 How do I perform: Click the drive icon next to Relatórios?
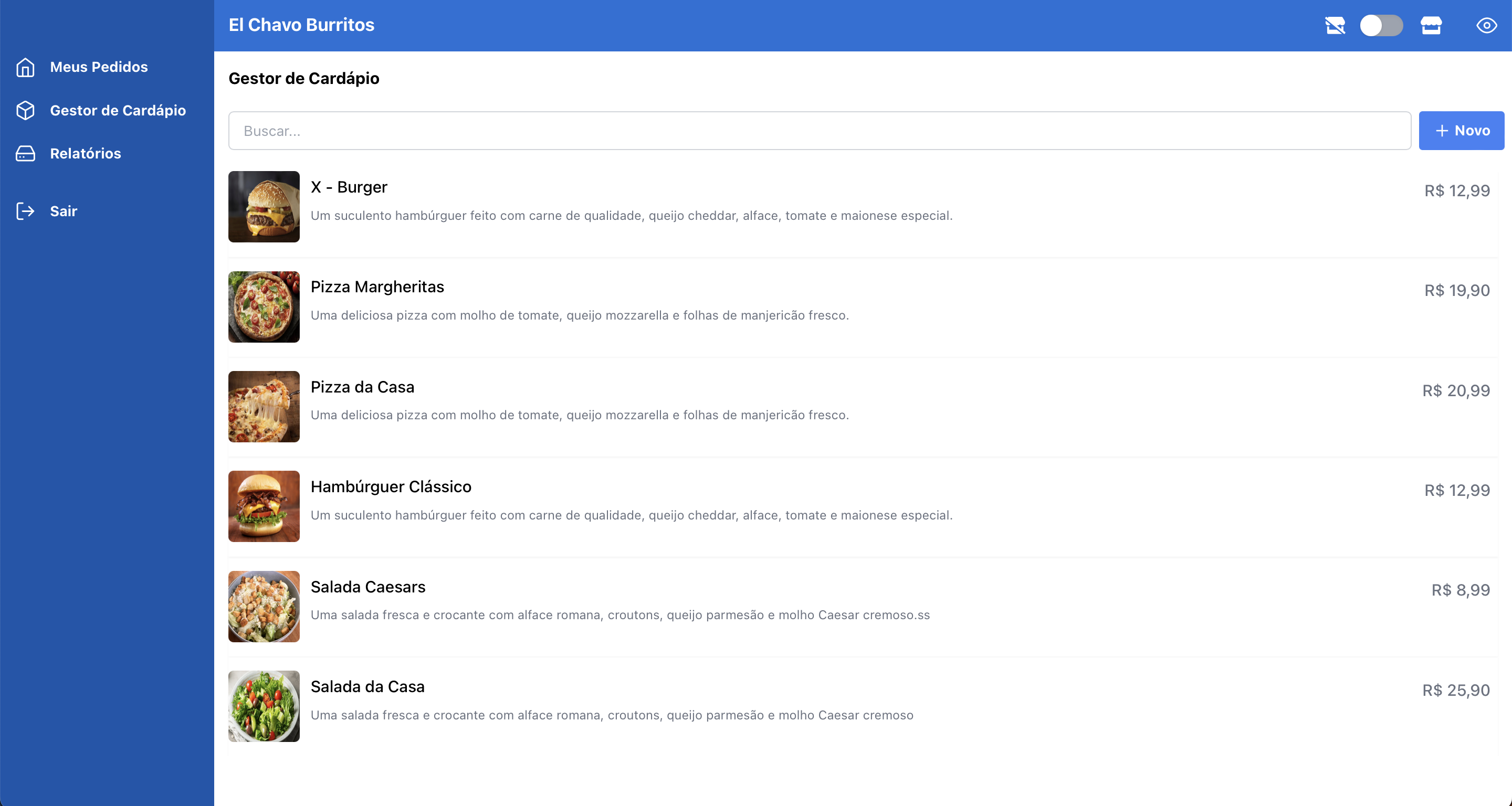point(25,154)
